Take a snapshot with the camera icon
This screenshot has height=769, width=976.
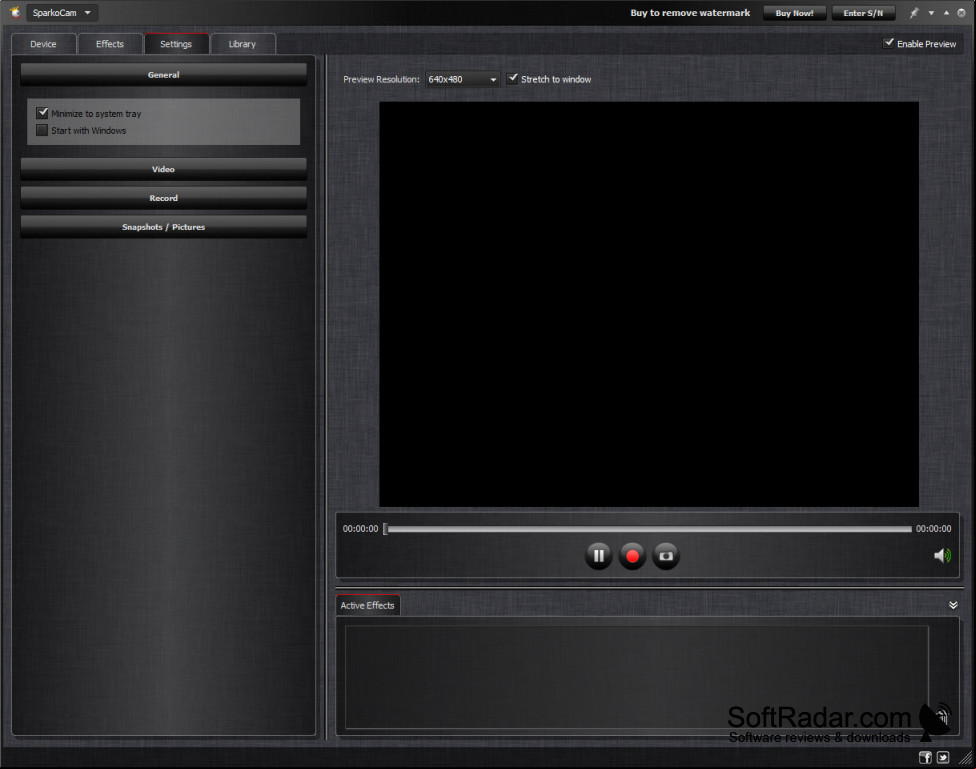click(x=665, y=555)
